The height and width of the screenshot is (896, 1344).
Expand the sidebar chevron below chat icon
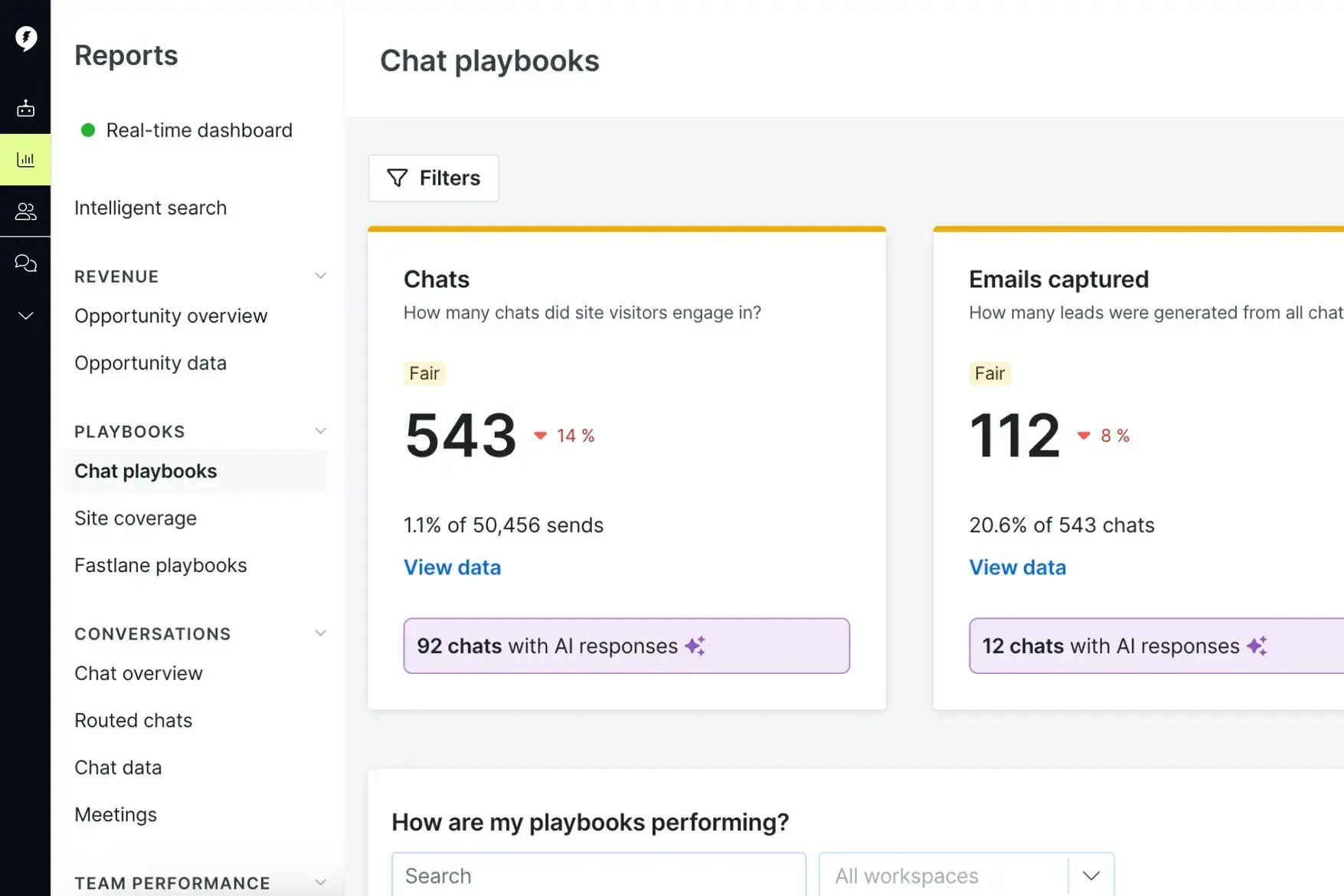(x=25, y=316)
